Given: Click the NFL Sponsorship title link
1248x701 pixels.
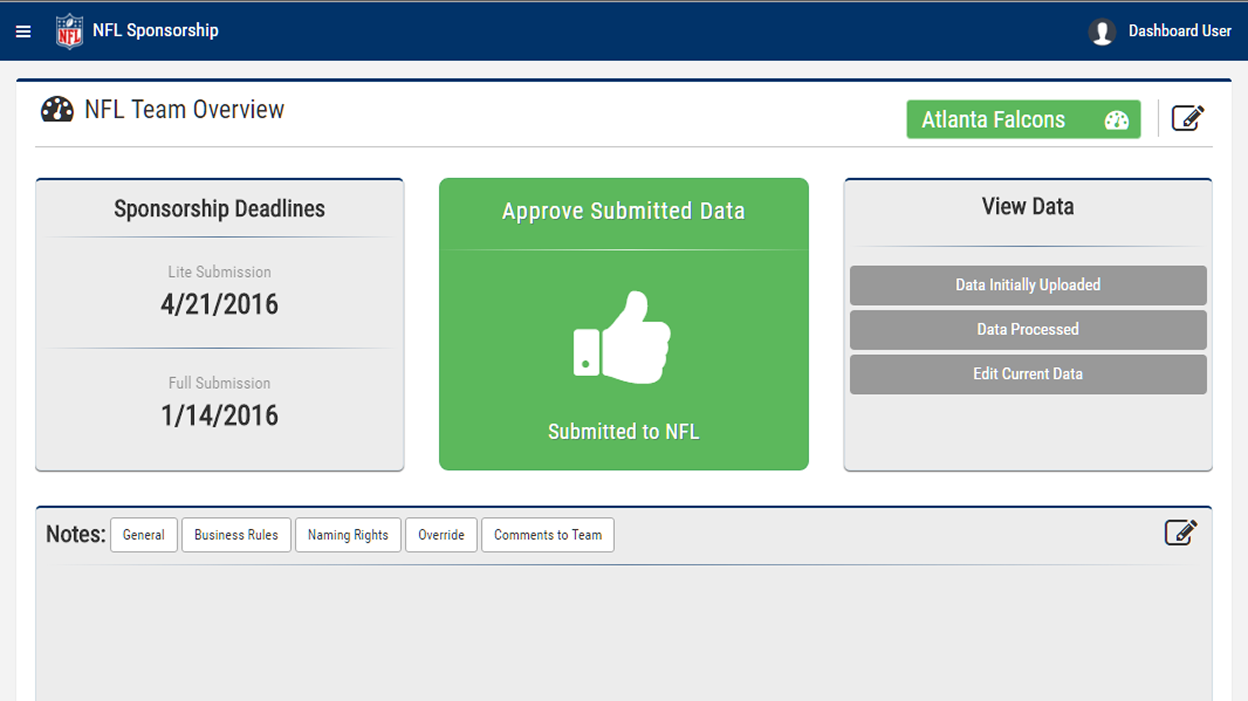Looking at the screenshot, I should [x=155, y=30].
